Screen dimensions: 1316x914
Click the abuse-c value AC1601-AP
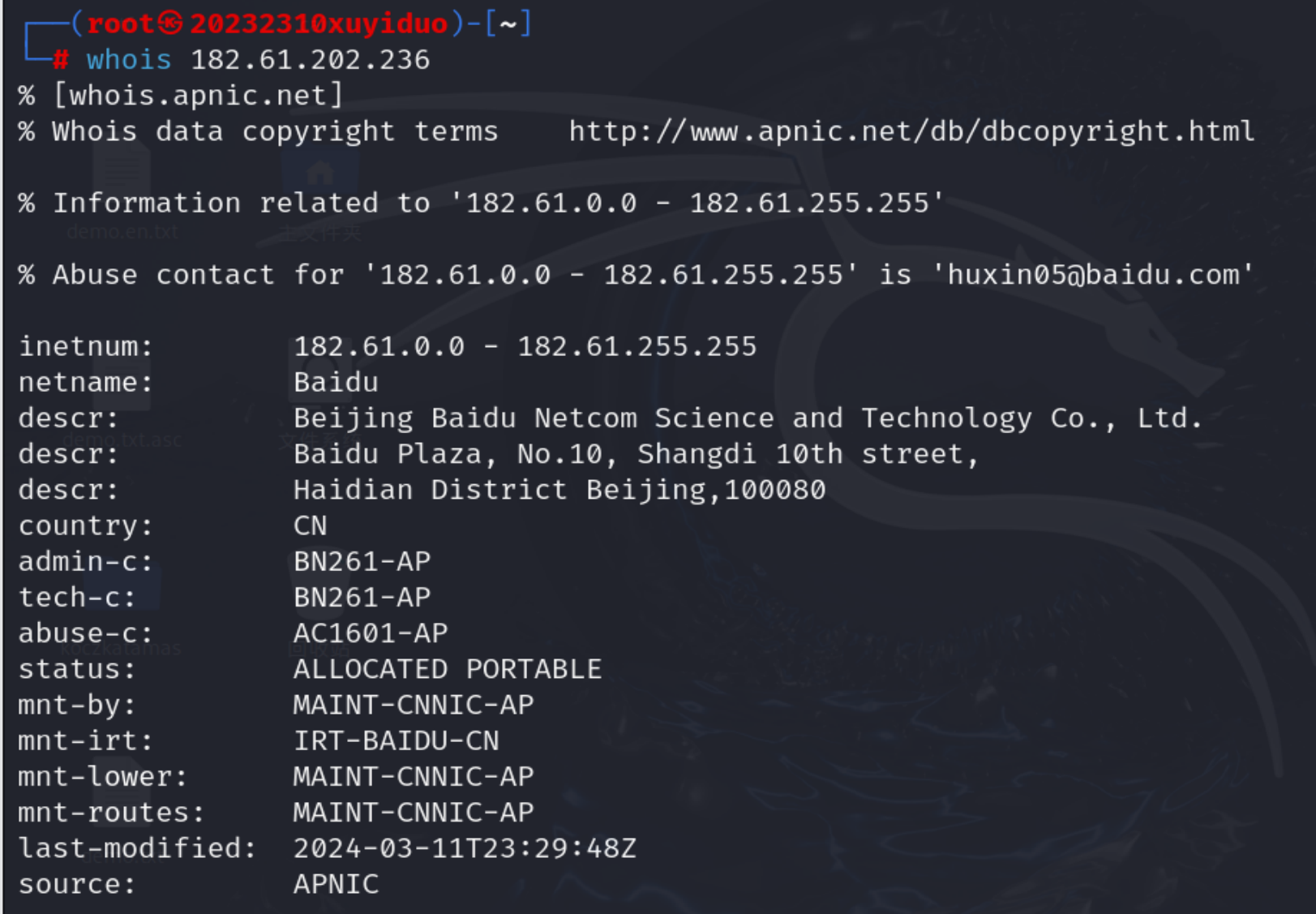371,633
